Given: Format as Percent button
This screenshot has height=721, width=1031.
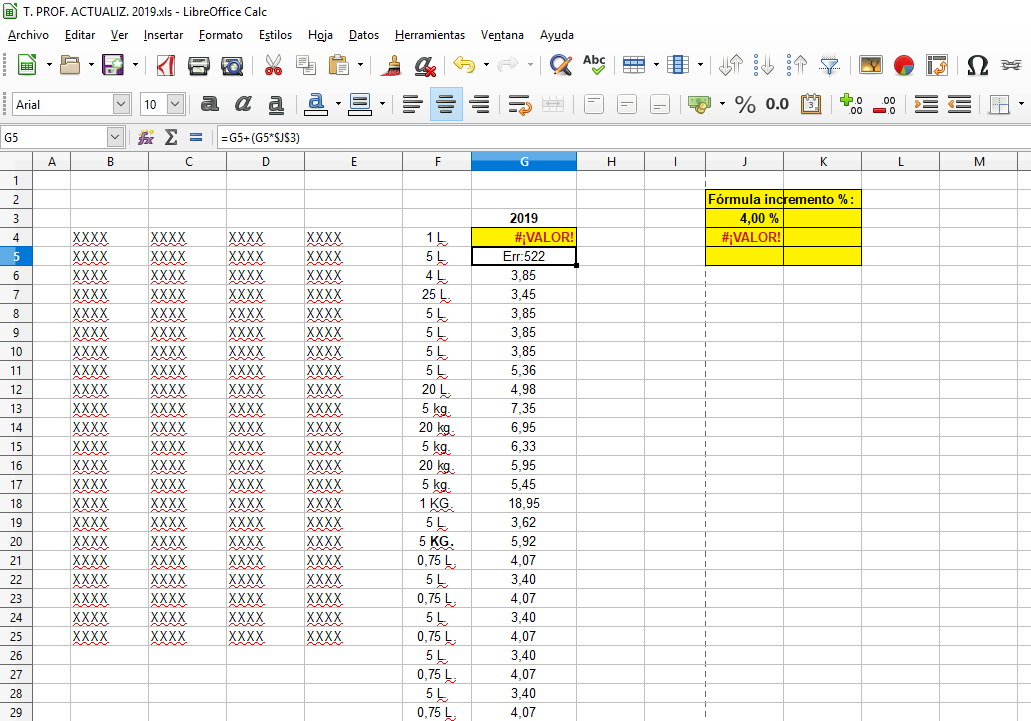Looking at the screenshot, I should [745, 104].
